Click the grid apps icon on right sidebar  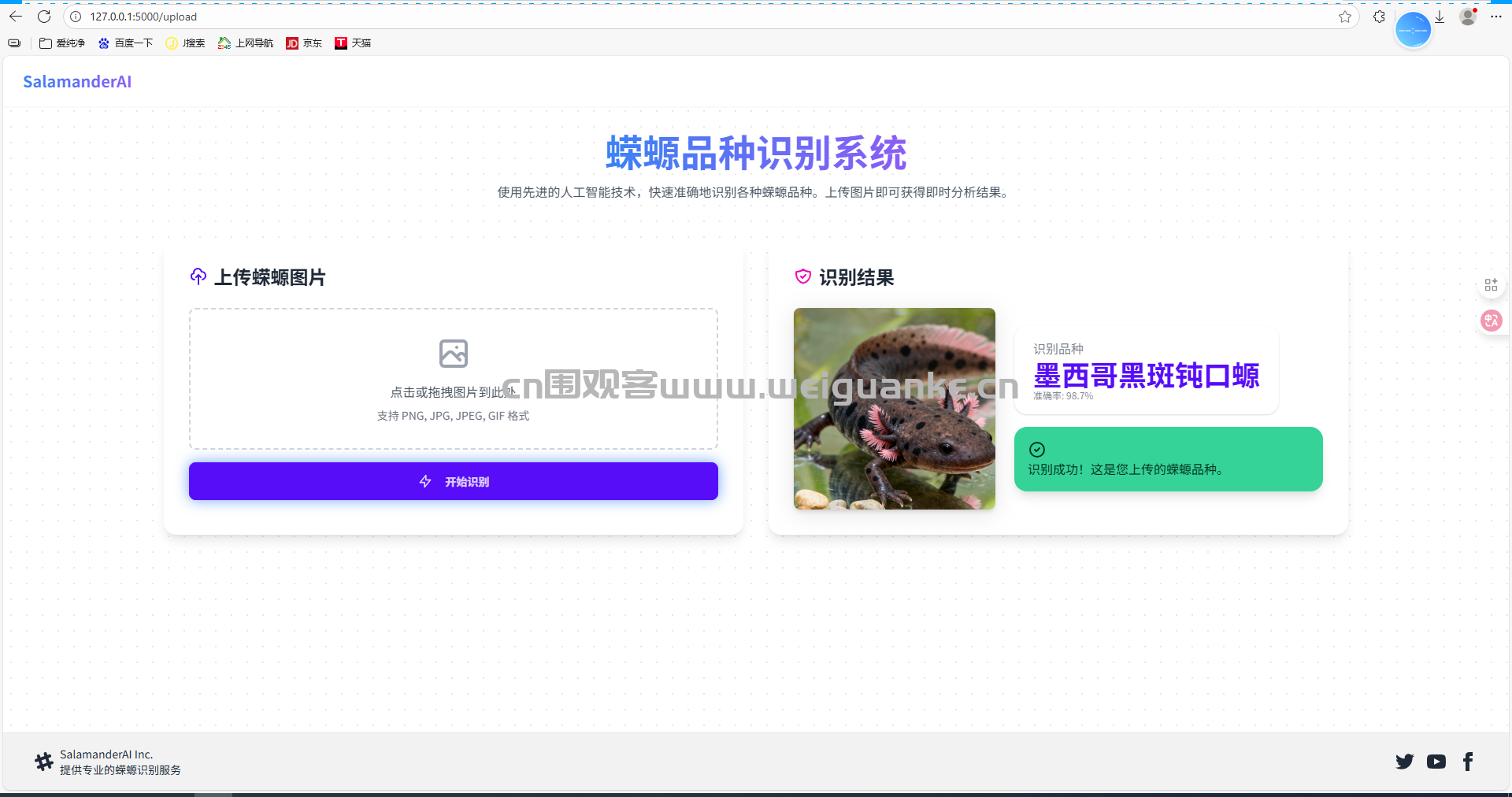point(1491,285)
